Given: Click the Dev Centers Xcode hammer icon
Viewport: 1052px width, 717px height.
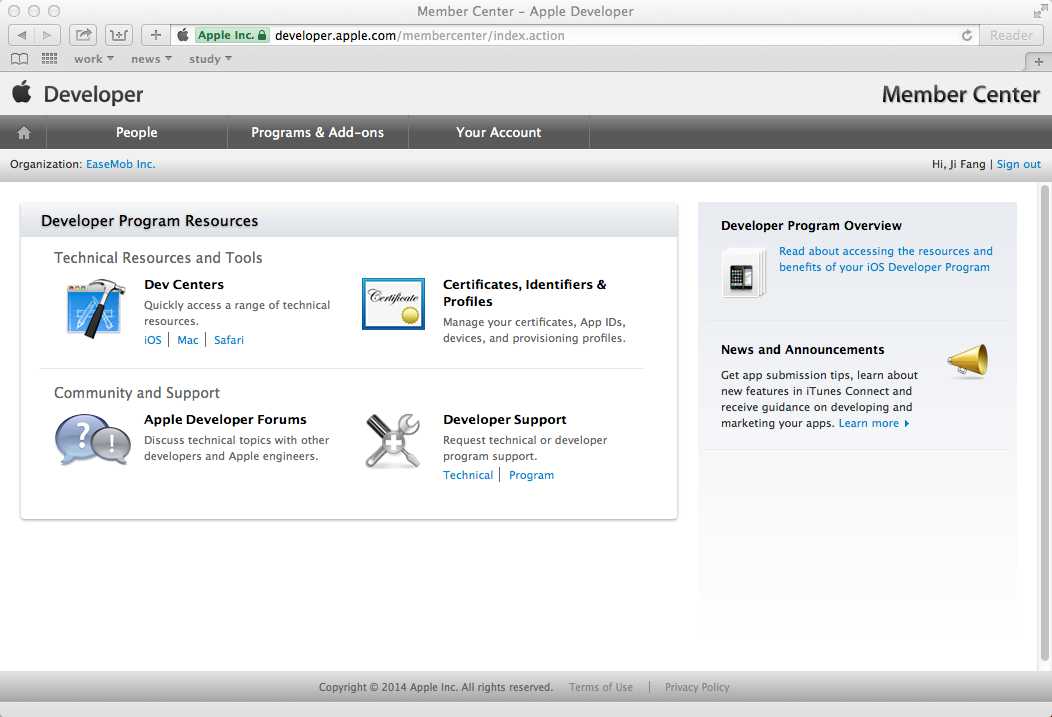Looking at the screenshot, I should tap(95, 309).
